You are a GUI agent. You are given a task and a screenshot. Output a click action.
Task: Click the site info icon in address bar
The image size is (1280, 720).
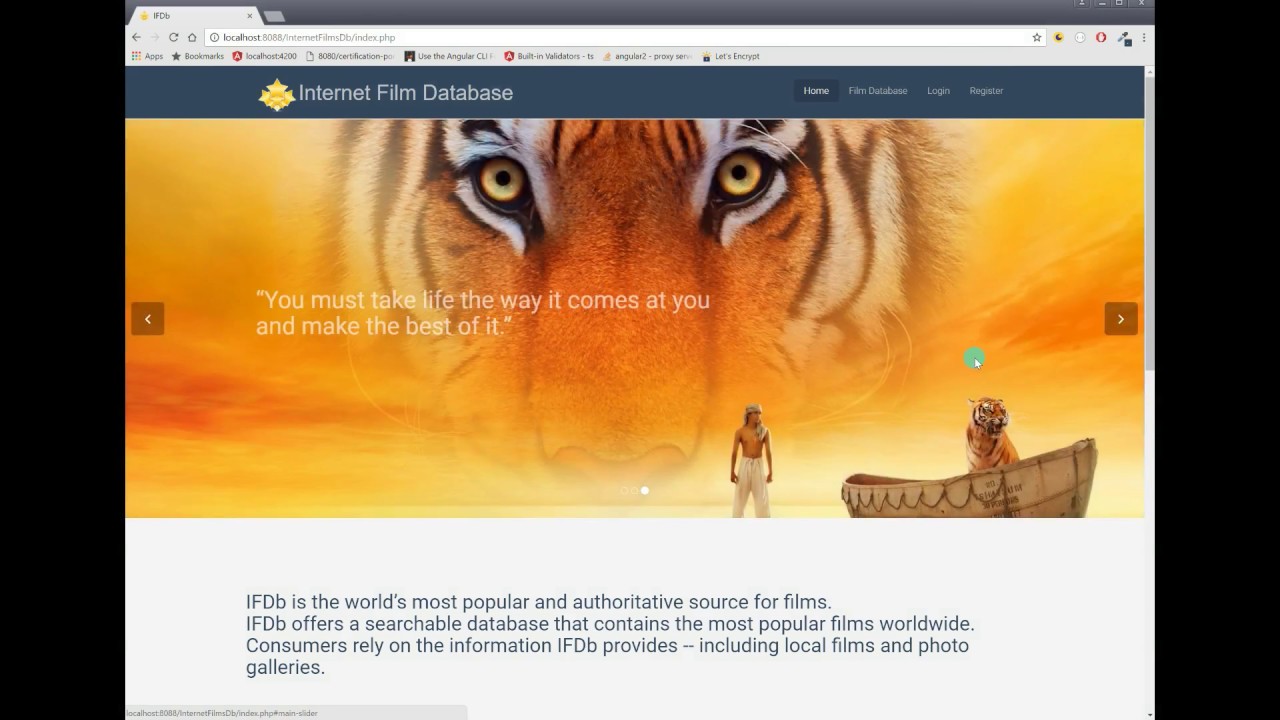(214, 37)
